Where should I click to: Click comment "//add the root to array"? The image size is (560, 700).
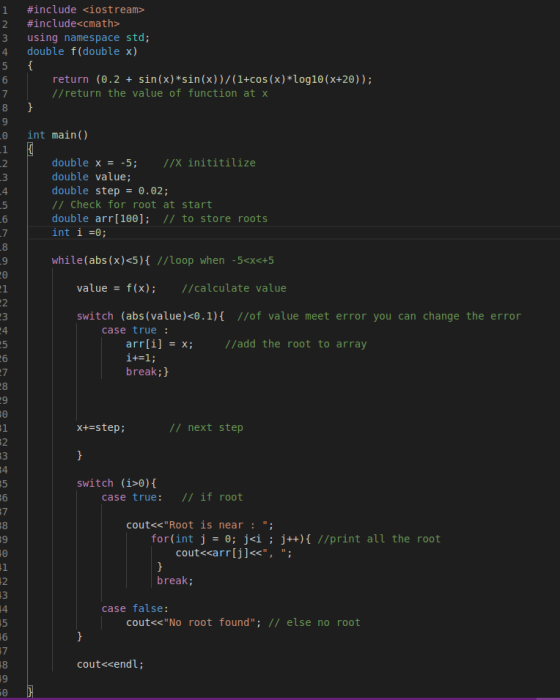(296, 344)
